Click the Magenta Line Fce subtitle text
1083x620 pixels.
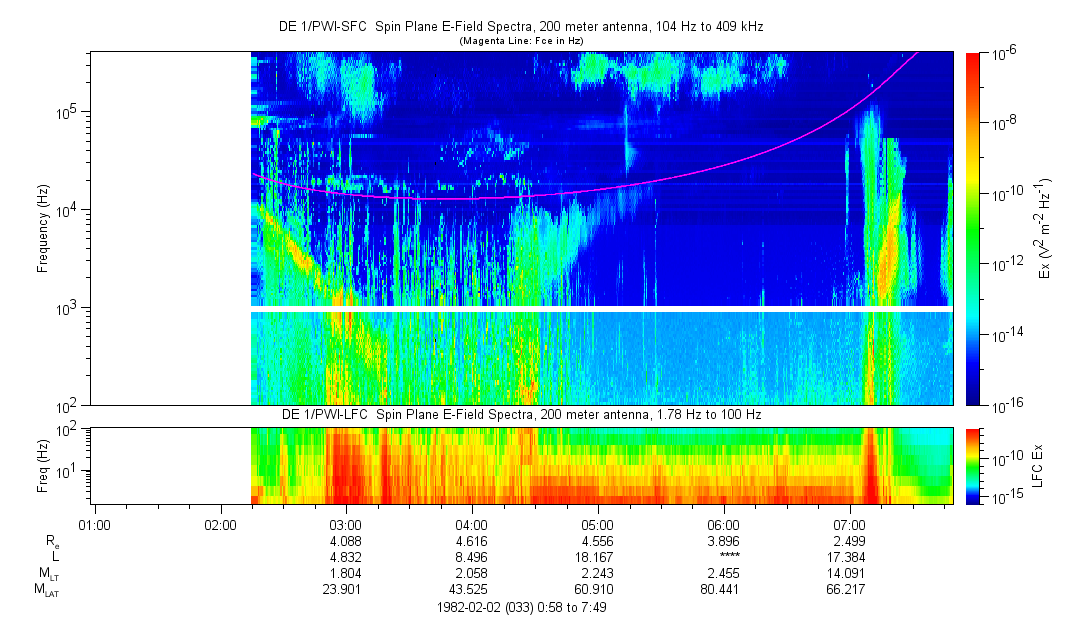520,40
